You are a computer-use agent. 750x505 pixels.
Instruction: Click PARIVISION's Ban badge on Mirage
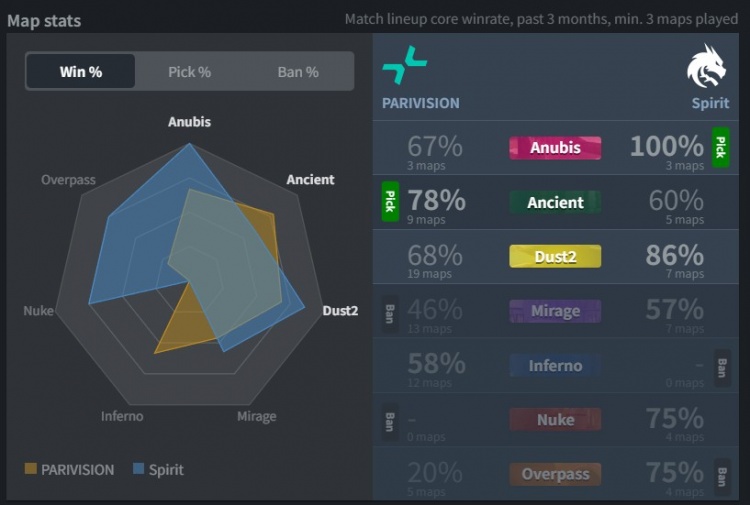click(390, 311)
